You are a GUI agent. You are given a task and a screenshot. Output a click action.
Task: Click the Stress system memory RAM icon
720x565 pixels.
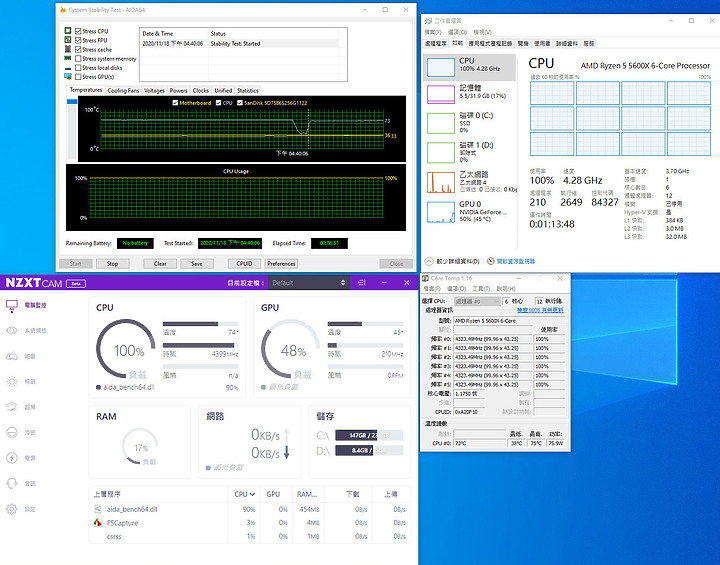point(68,58)
